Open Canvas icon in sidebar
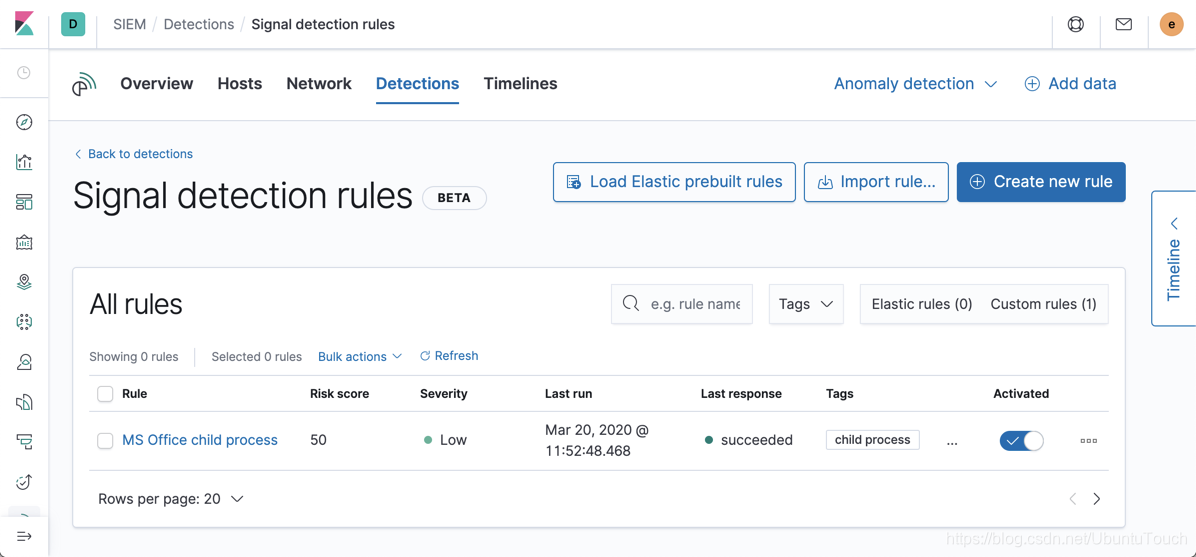1196x557 pixels. tap(24, 242)
